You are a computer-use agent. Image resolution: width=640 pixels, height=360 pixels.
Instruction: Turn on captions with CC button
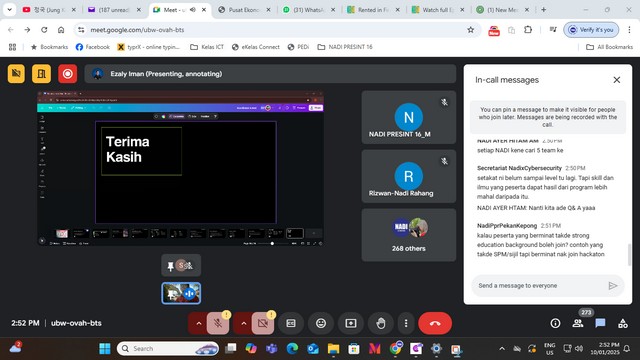[x=291, y=323]
